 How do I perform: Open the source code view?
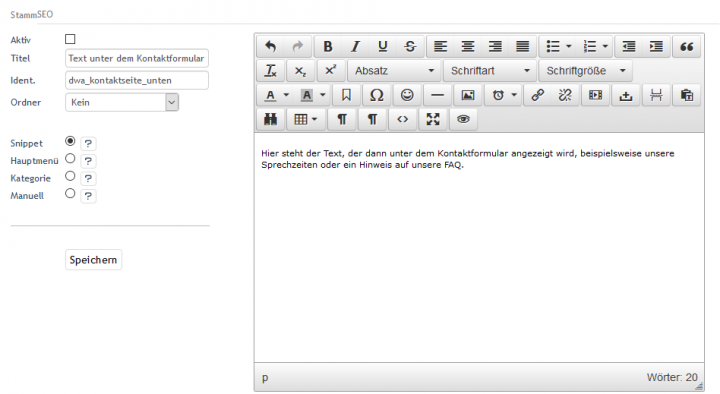click(x=403, y=119)
